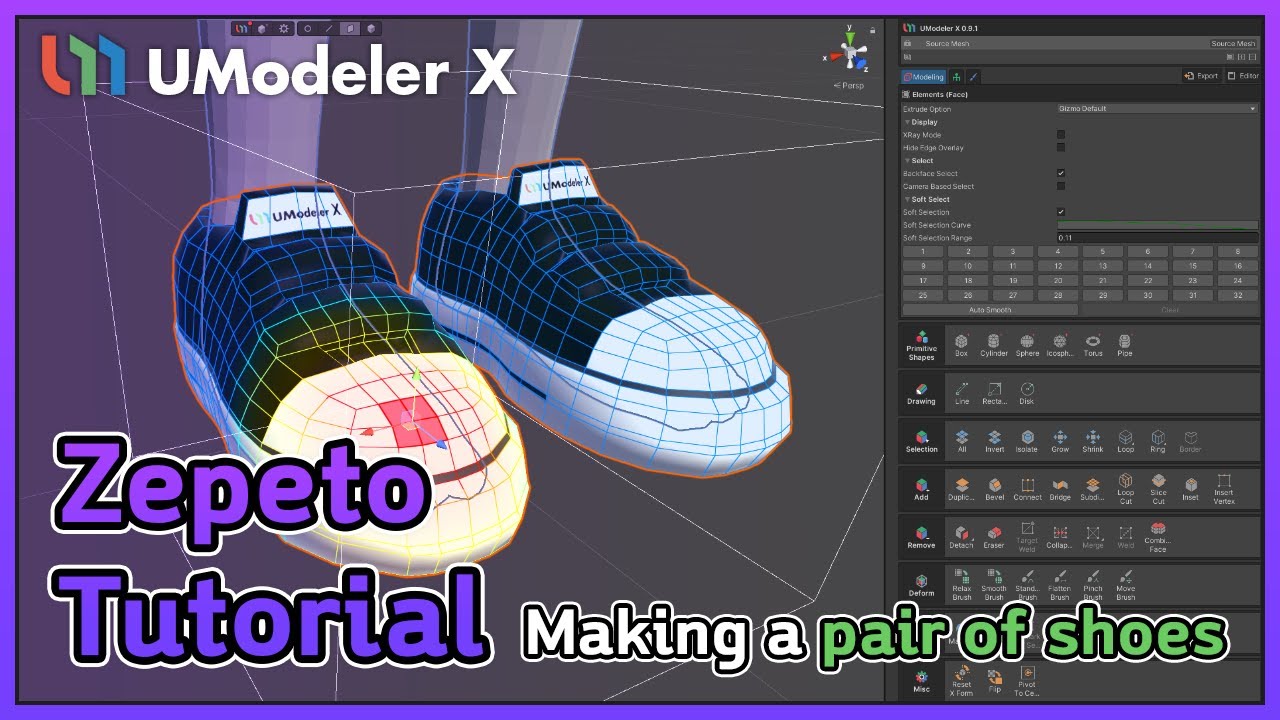Screen dimensions: 1280x720
Task: Grow the selection
Action: point(1060,441)
